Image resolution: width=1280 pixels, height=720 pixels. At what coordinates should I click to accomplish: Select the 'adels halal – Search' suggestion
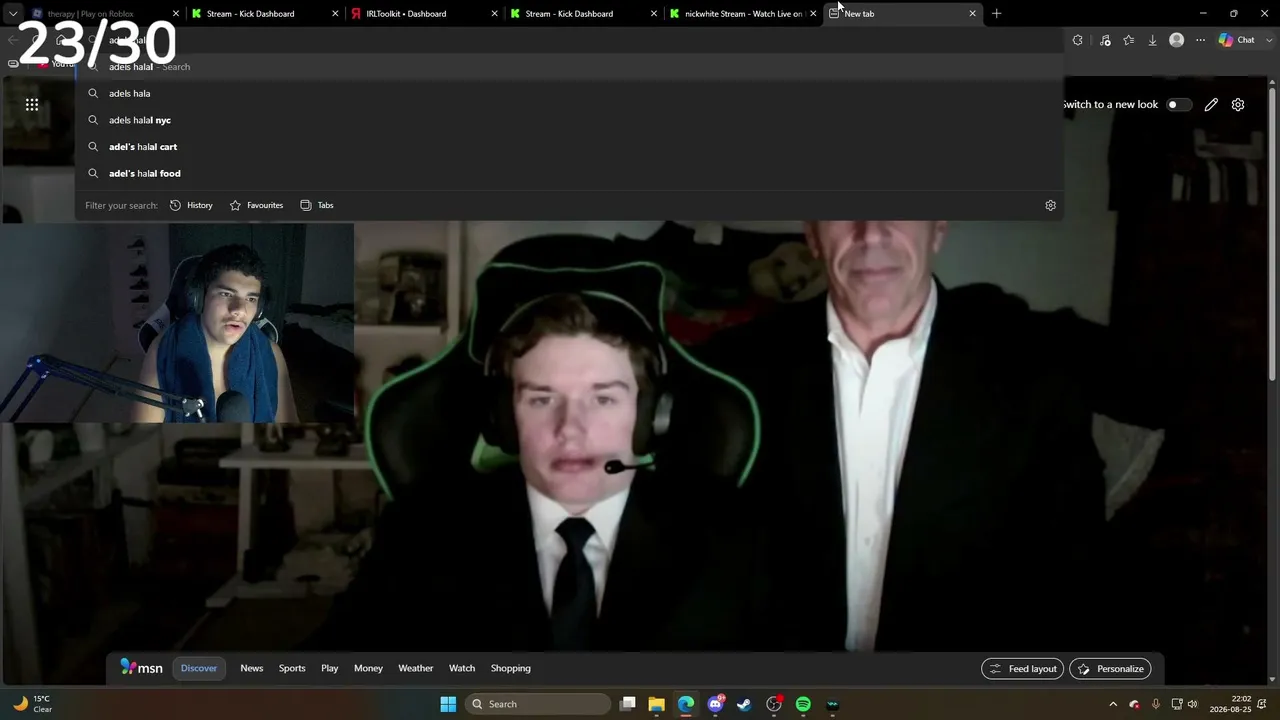(x=569, y=67)
